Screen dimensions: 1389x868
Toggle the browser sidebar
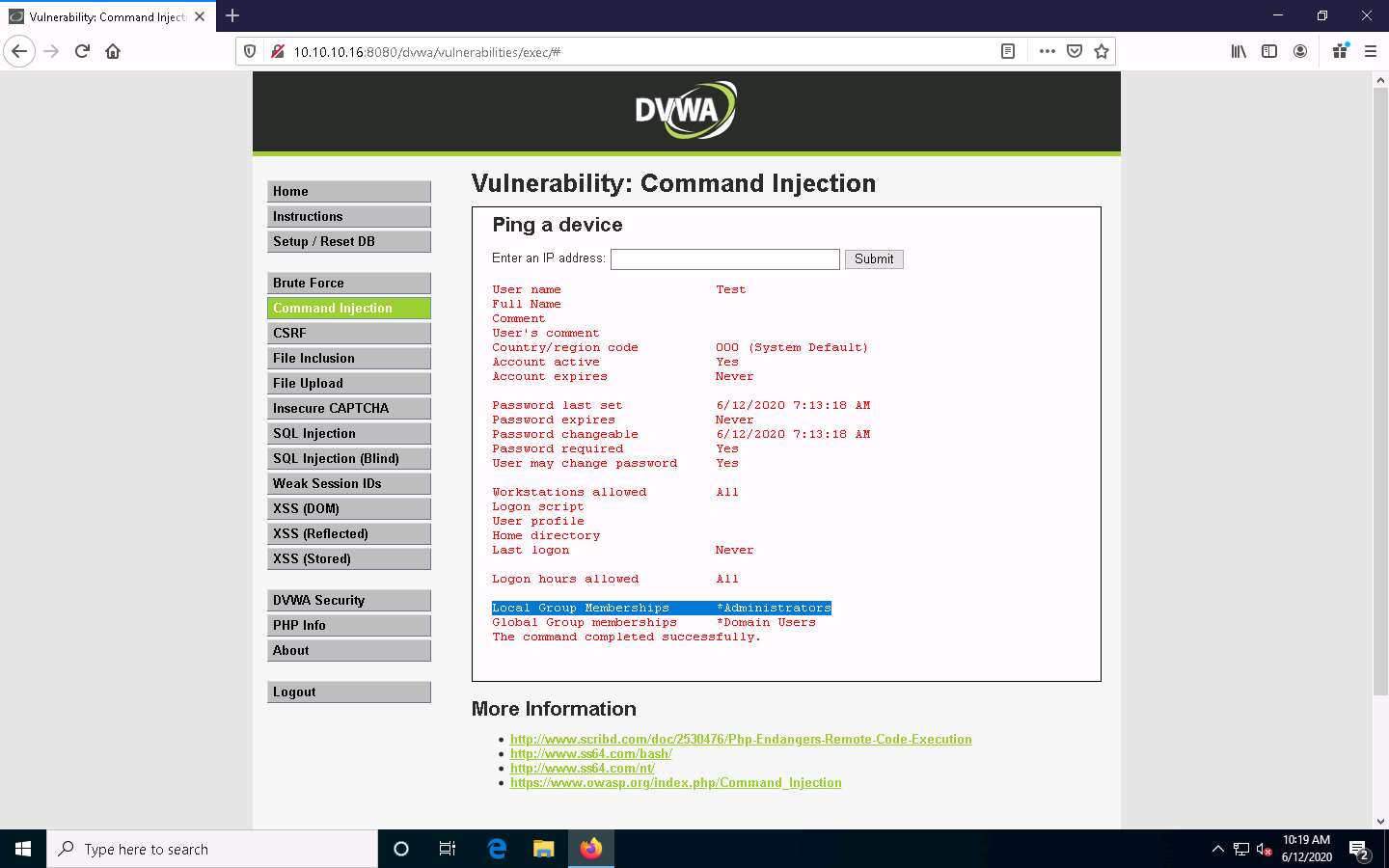[1269, 51]
